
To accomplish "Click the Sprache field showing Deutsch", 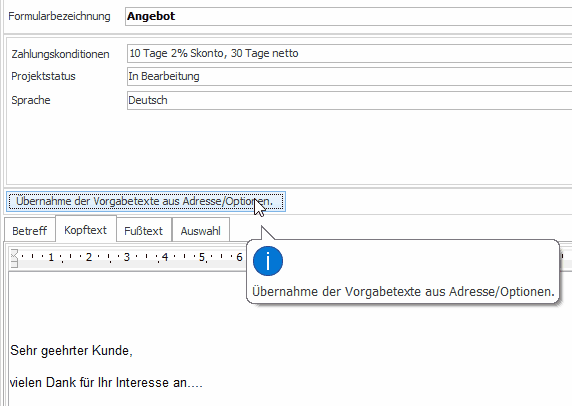I will pos(349,100).
